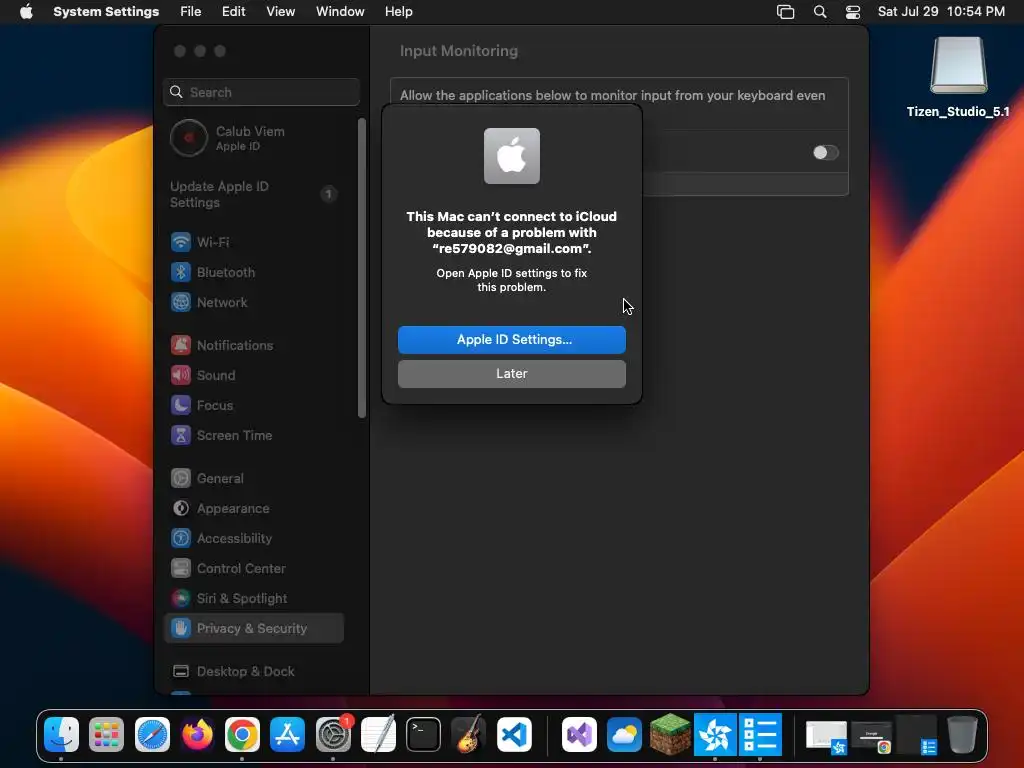Open the Apple menu
The image size is (1024, 768).
point(26,12)
